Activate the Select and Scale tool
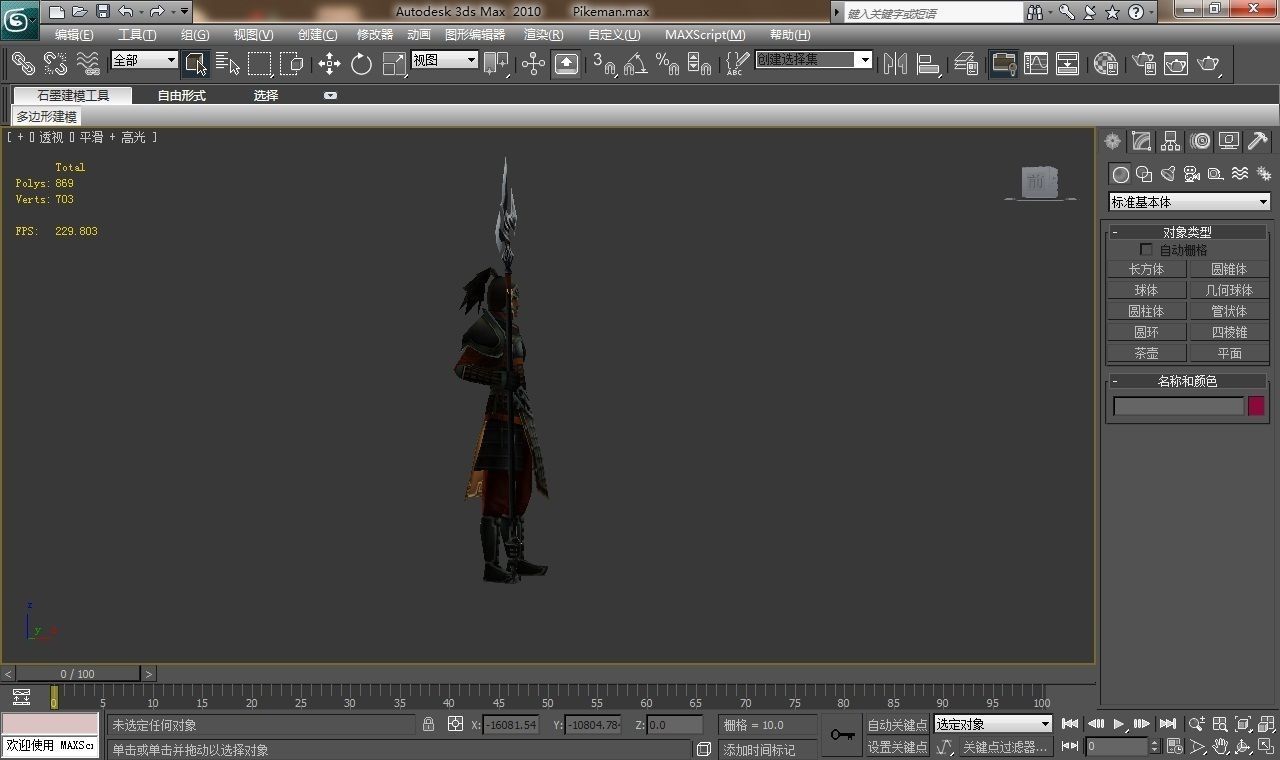This screenshot has height=760, width=1280. pos(394,64)
